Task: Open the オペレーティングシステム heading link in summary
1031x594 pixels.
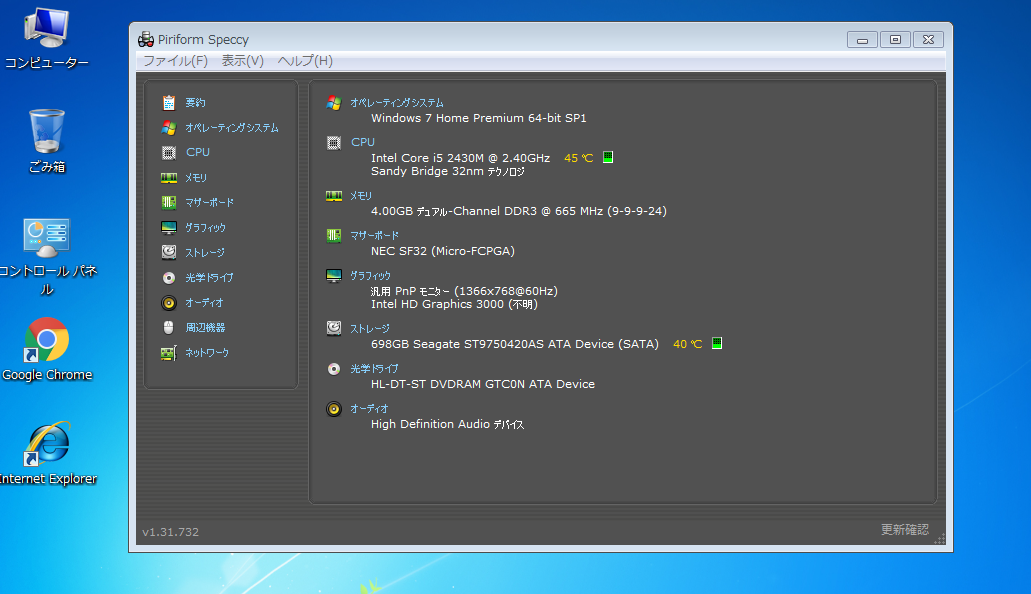Action: point(396,103)
